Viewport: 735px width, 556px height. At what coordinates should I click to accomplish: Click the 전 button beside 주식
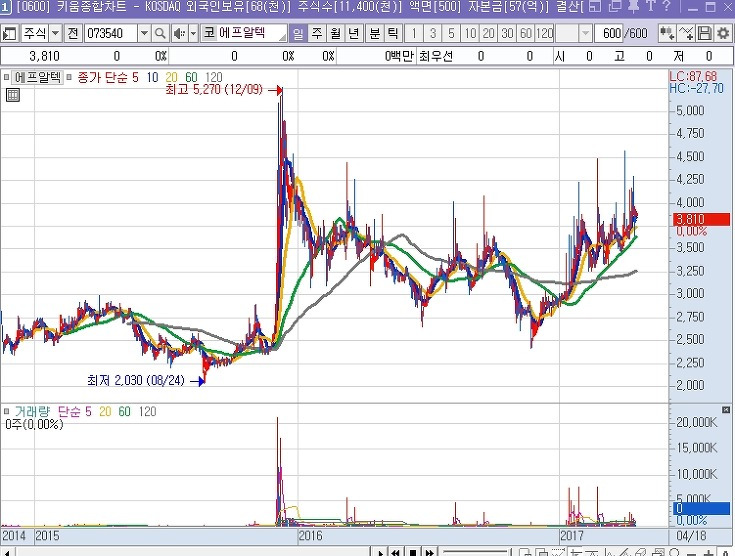[73, 33]
